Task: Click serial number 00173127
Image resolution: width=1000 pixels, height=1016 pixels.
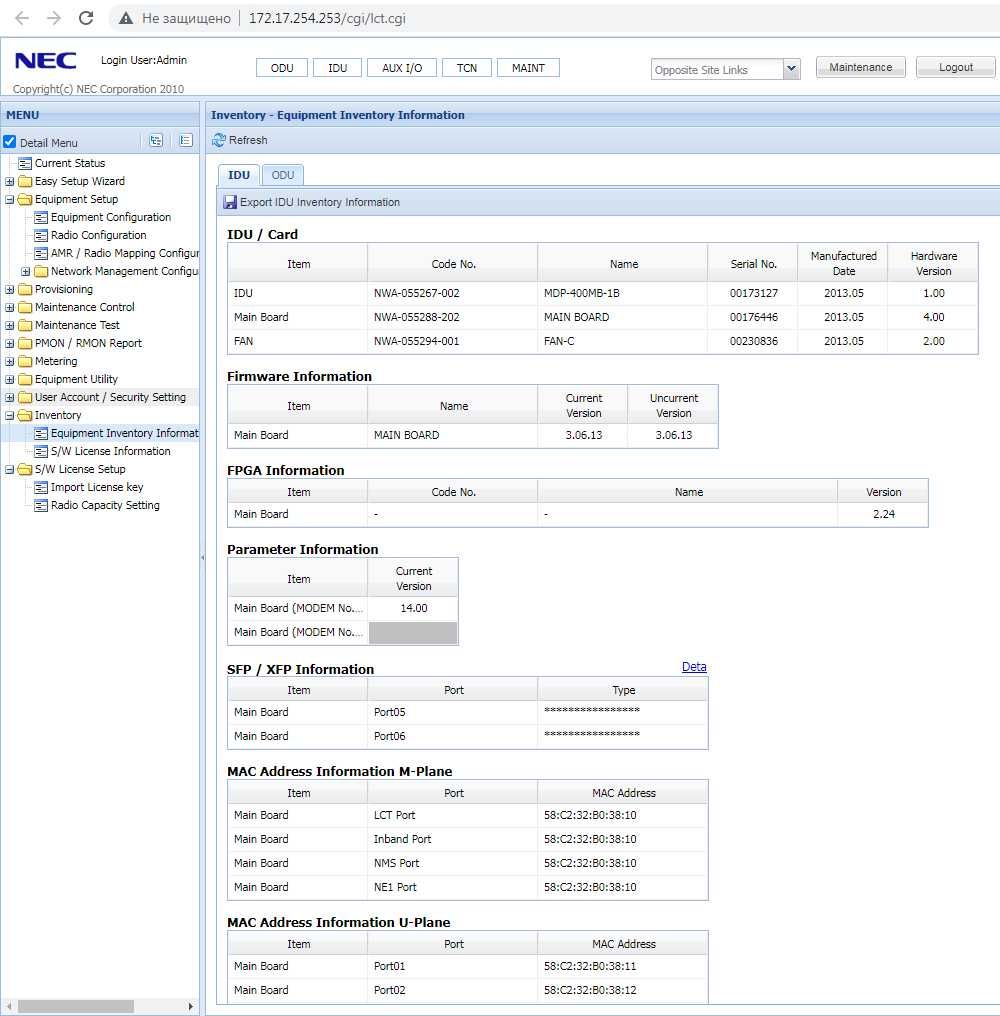Action: [753, 293]
